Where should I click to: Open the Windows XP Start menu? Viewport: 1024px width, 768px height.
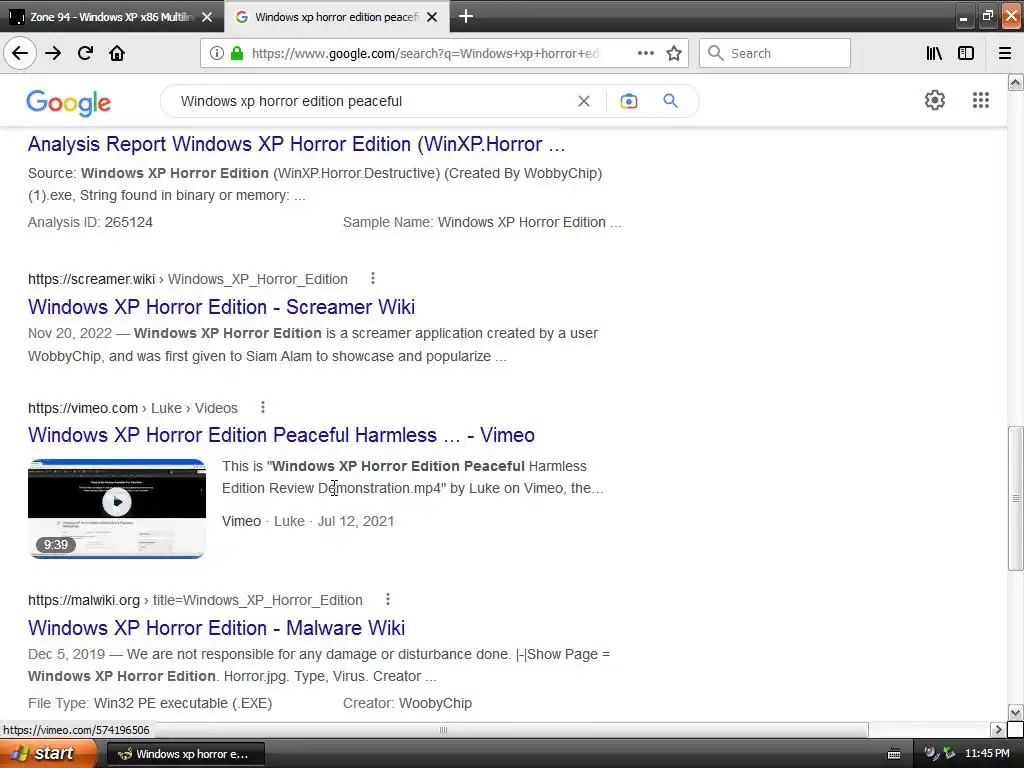(x=48, y=754)
